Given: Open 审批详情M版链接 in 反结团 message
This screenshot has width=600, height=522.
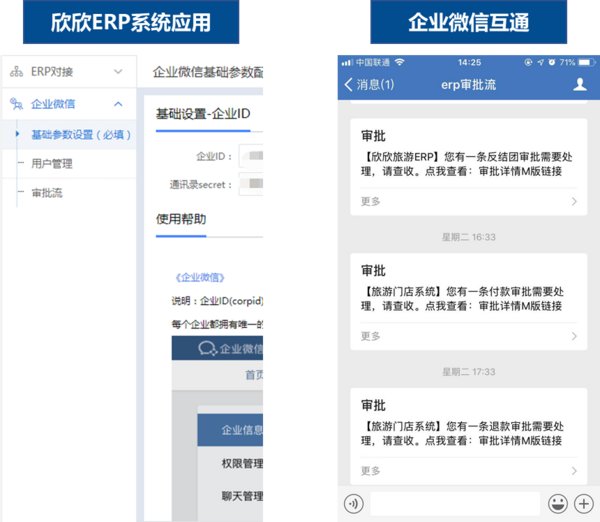Looking at the screenshot, I should tap(520, 171).
